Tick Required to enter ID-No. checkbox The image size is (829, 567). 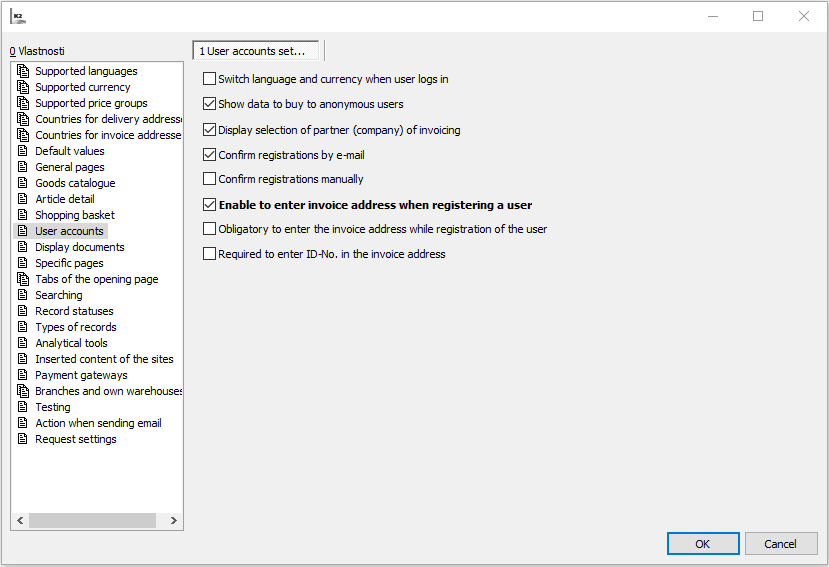209,254
